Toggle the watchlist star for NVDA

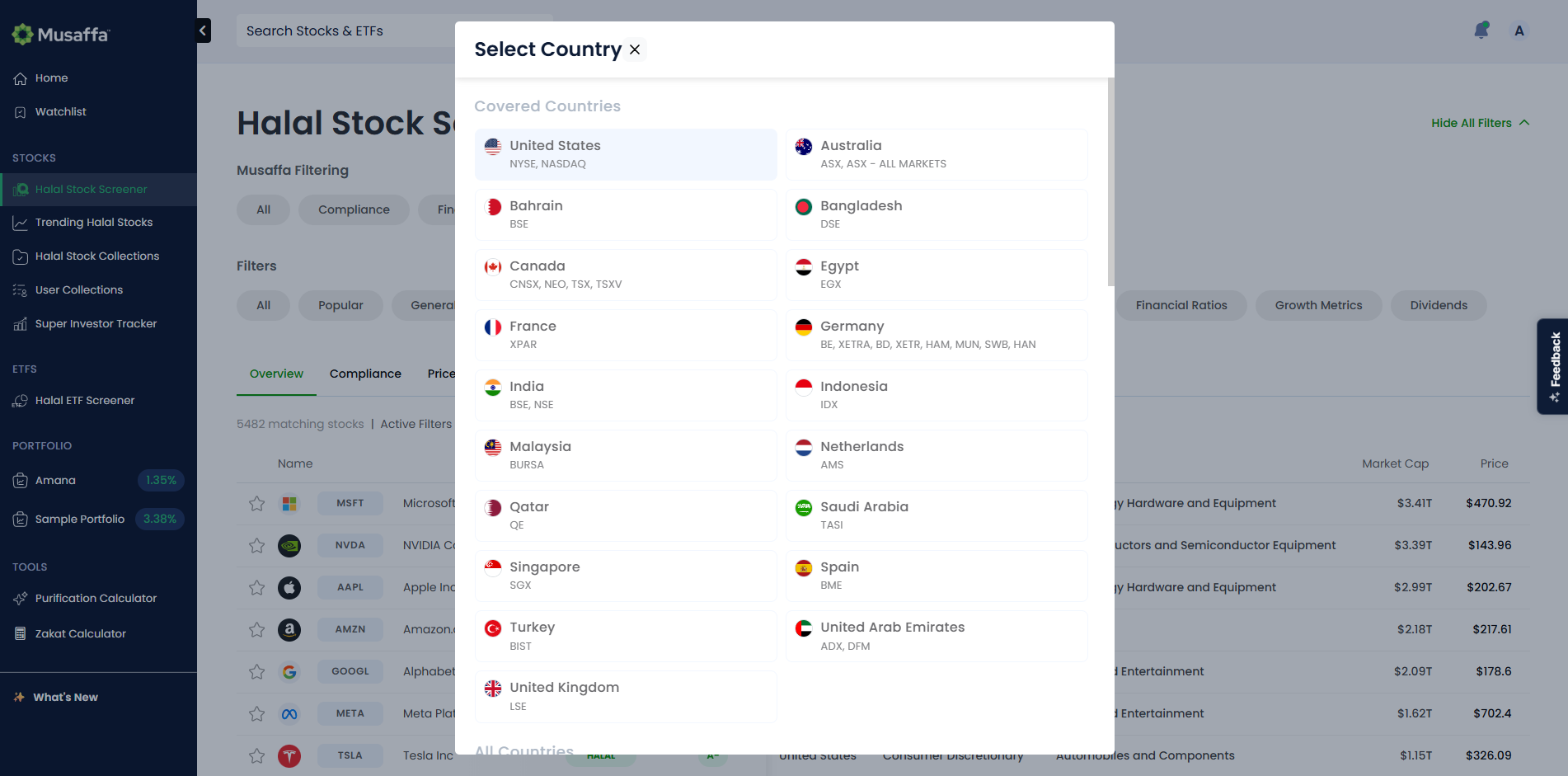point(257,545)
